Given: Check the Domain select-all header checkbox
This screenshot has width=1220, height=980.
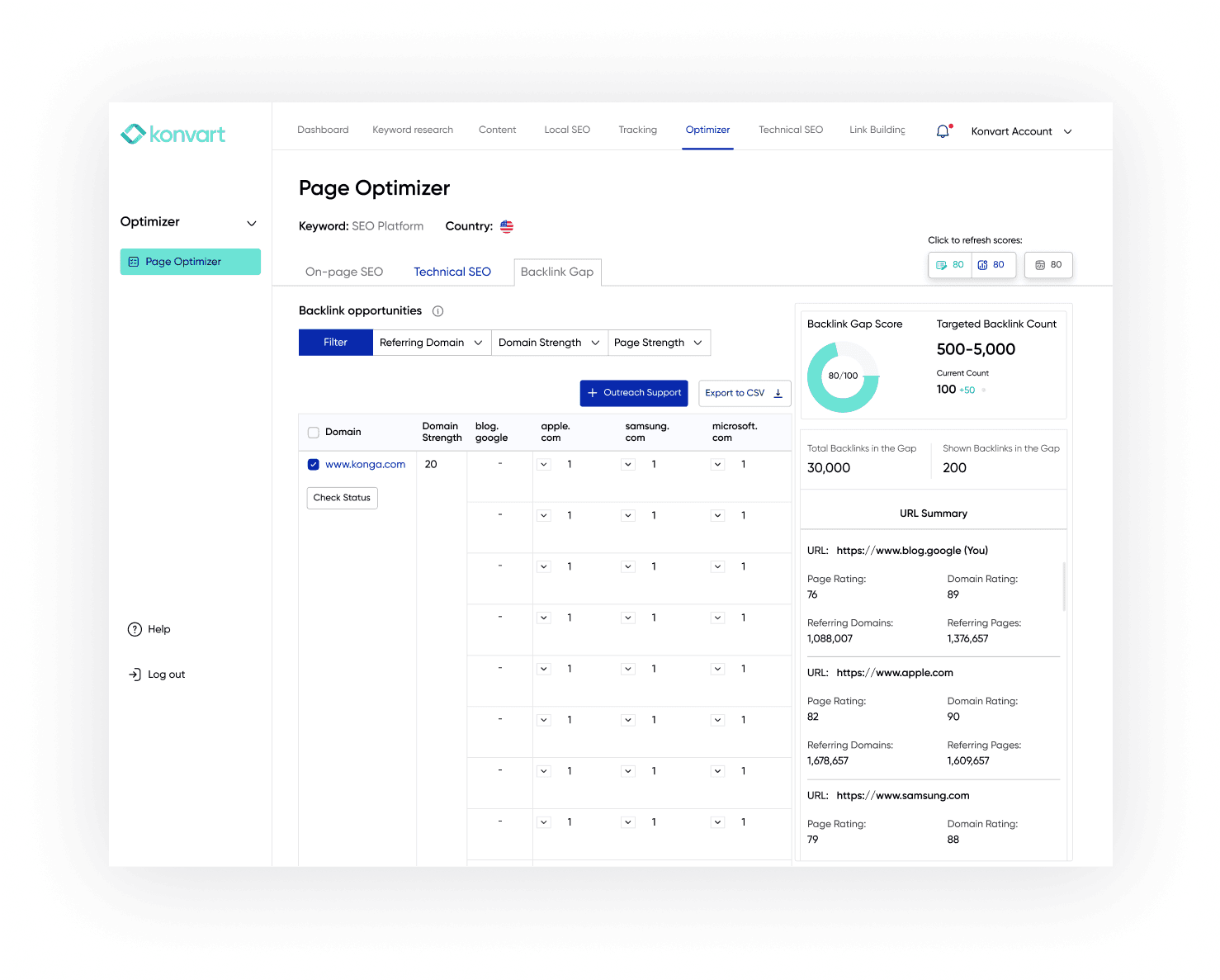Looking at the screenshot, I should [x=313, y=432].
